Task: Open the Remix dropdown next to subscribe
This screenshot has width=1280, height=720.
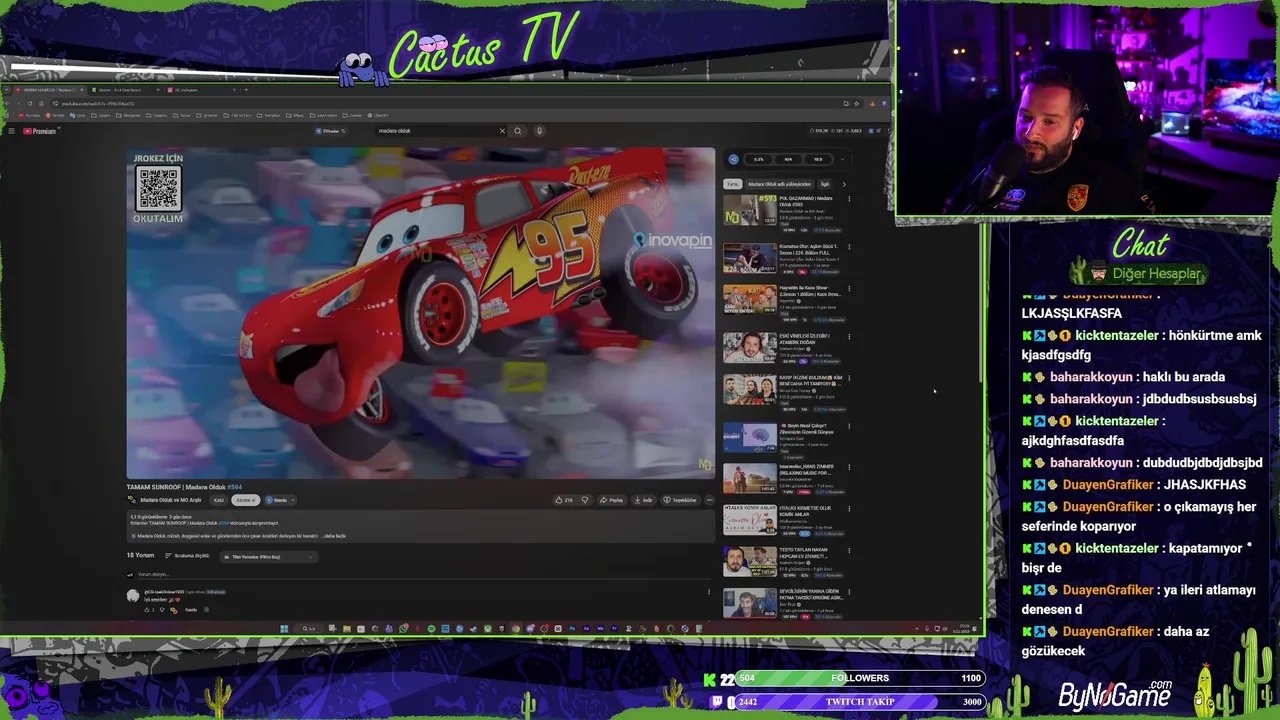Action: click(281, 500)
